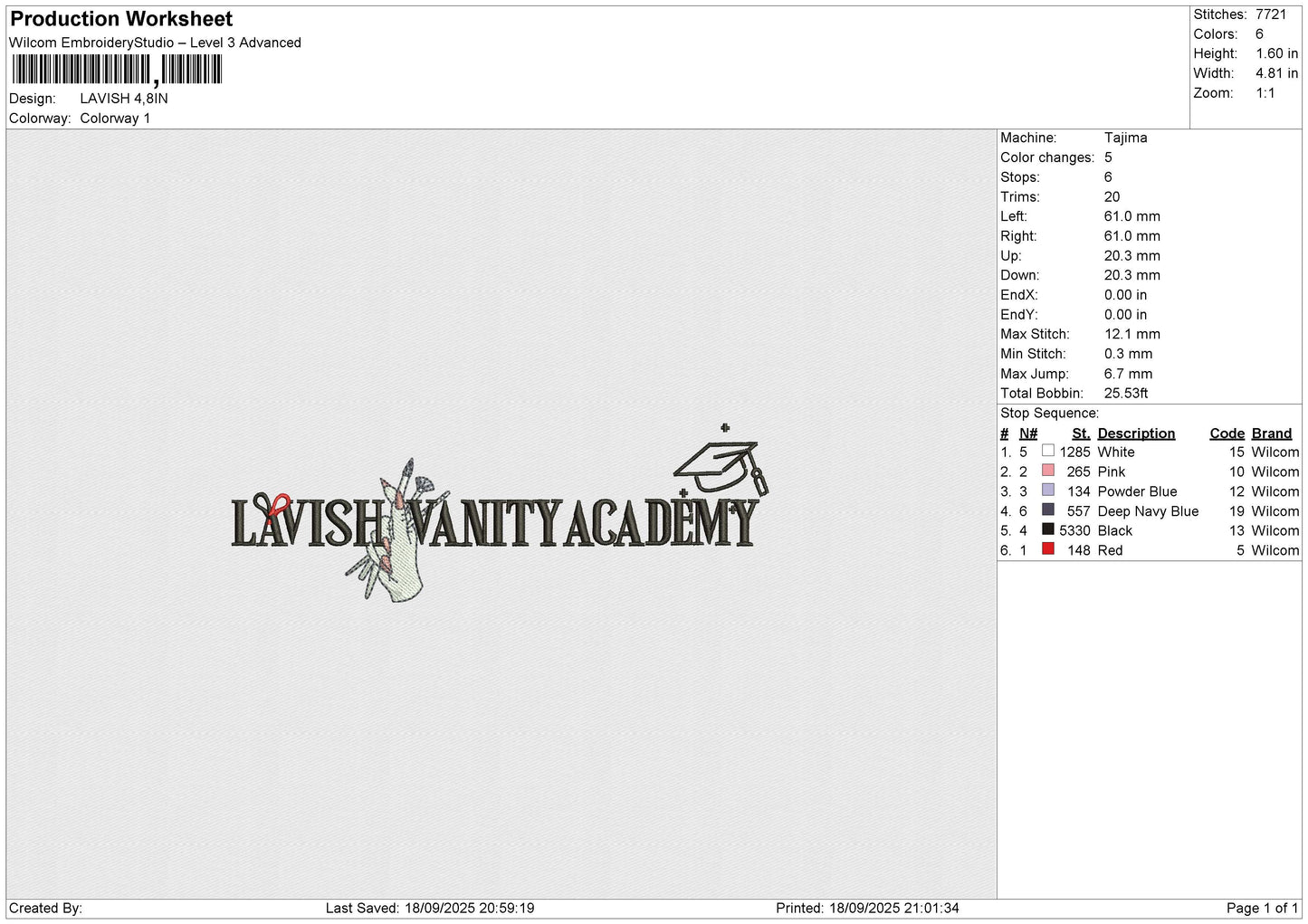Click the 'Deep Navy Blue' description text
The height and width of the screenshot is (924, 1308).
click(1148, 512)
